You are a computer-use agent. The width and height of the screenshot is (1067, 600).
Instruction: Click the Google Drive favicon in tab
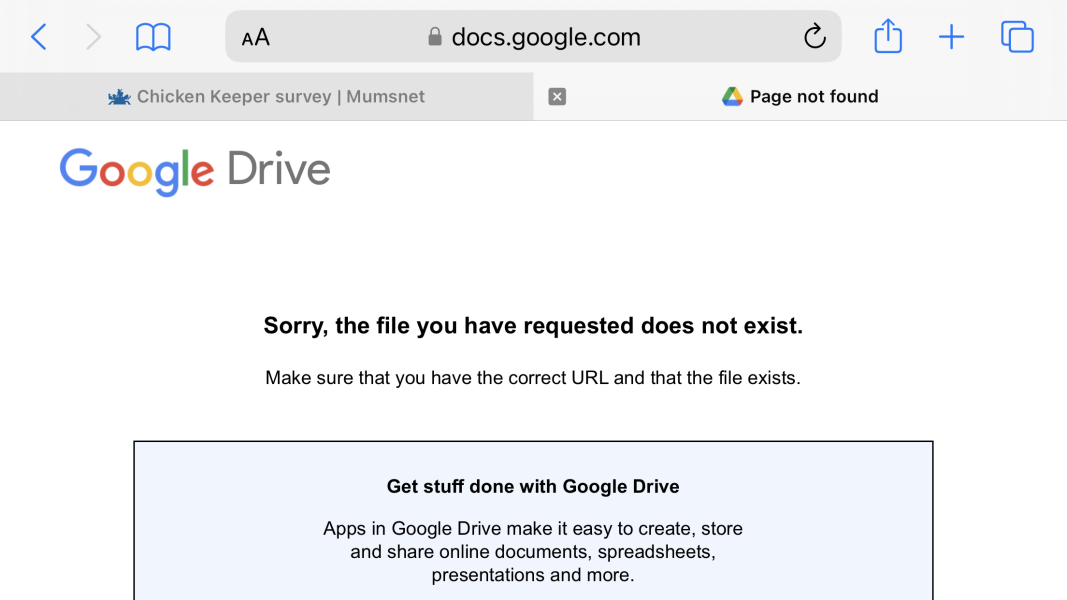click(733, 96)
